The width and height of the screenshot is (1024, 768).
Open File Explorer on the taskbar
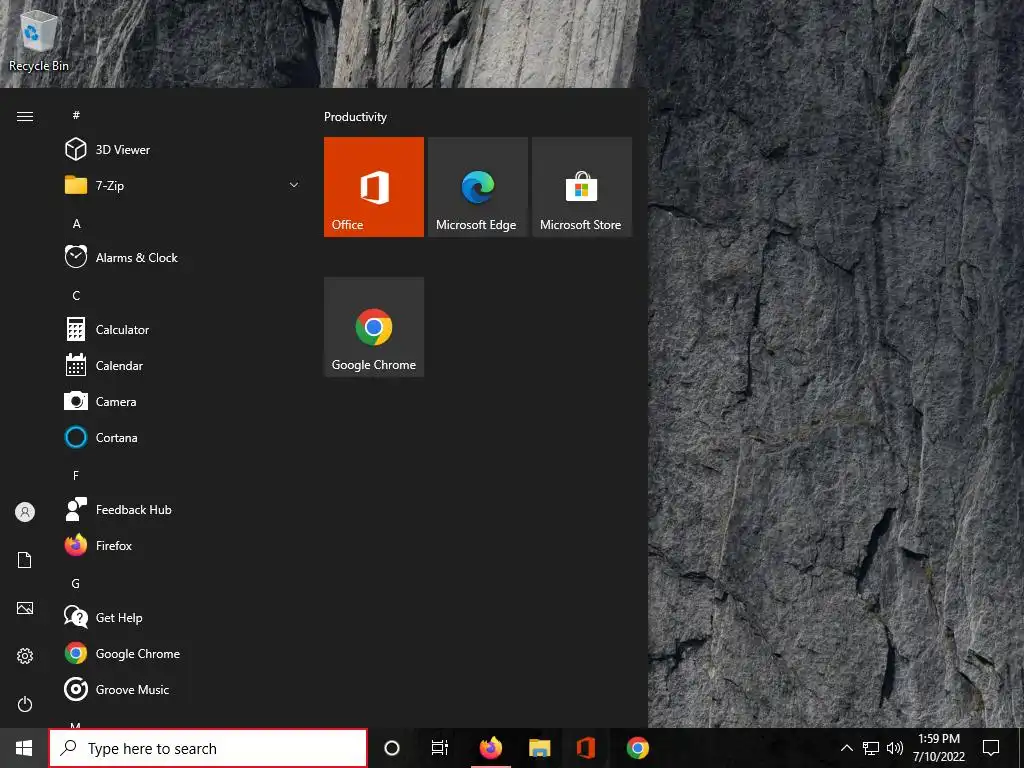(x=539, y=748)
